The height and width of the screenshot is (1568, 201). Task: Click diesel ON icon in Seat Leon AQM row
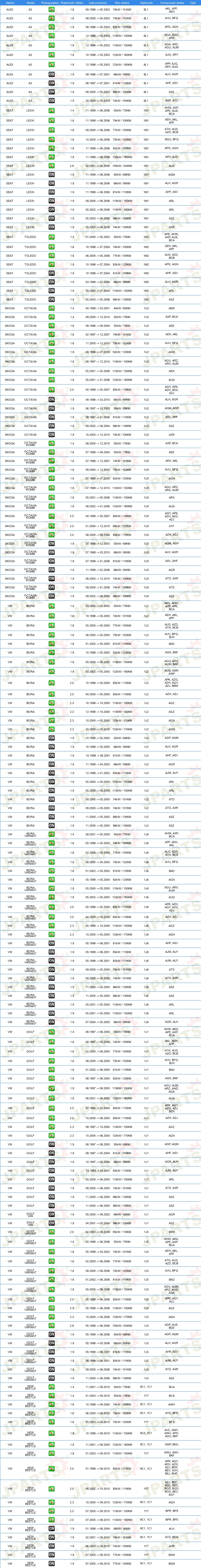[52, 175]
